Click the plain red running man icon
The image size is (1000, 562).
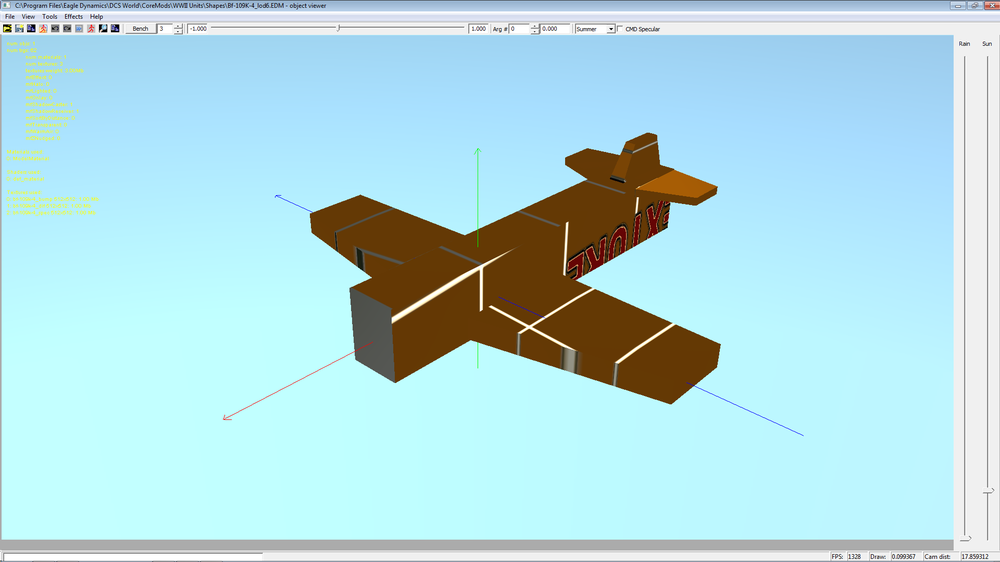coord(91,29)
